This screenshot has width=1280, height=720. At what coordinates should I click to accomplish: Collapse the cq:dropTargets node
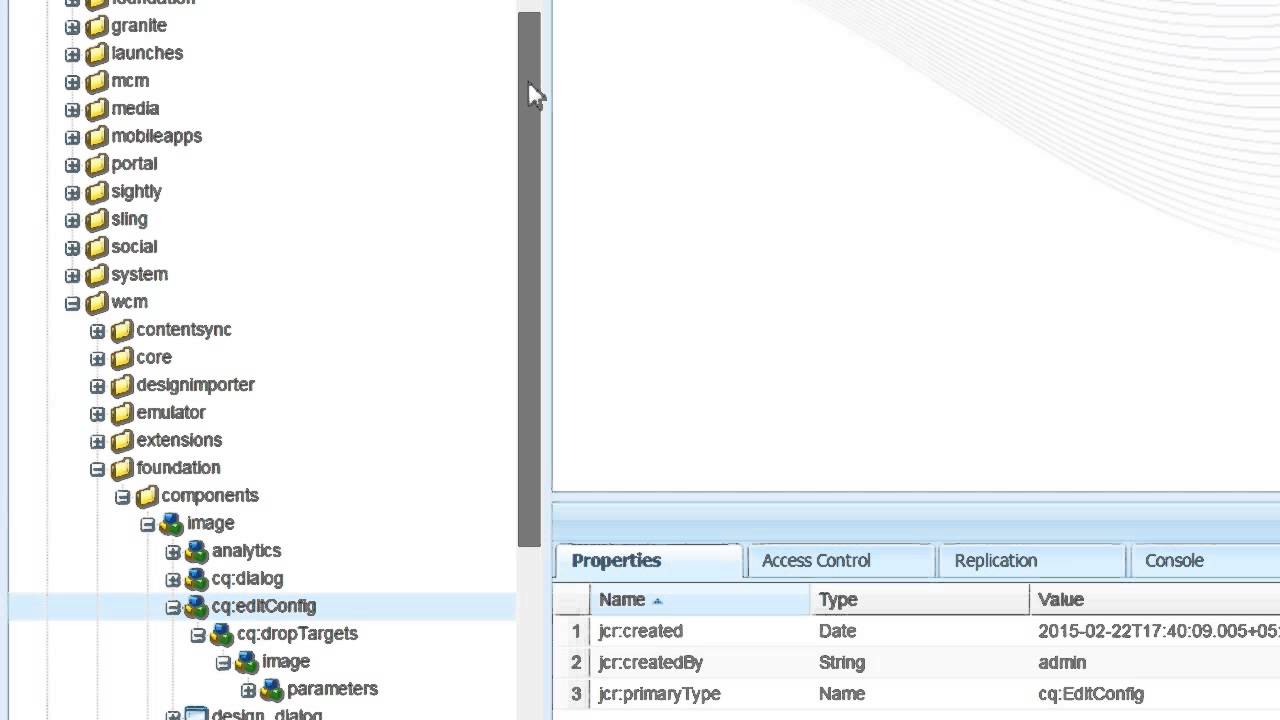[x=197, y=634]
